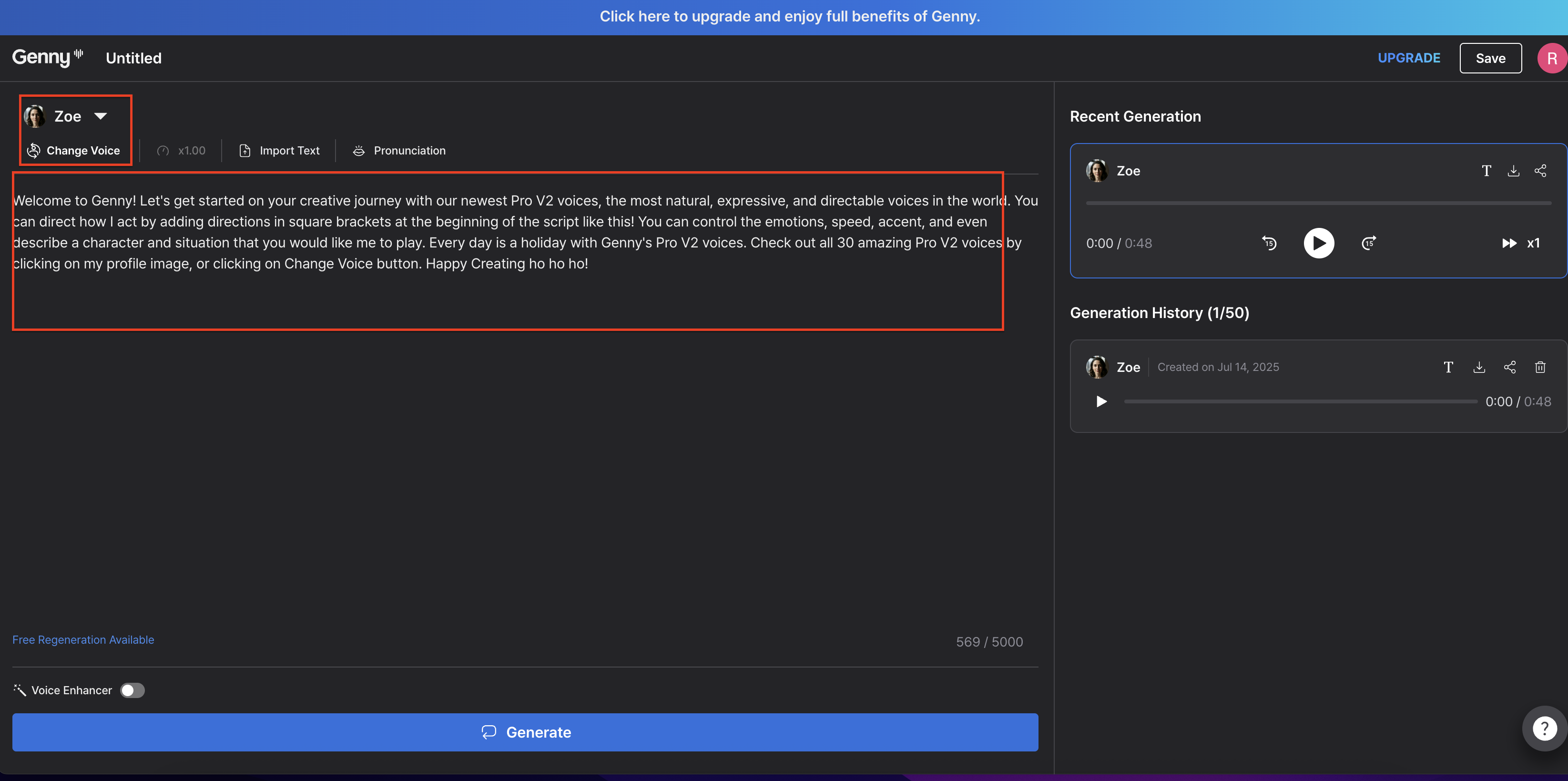Skip forward 15 seconds in player
Image resolution: width=1568 pixels, height=781 pixels.
point(1368,243)
